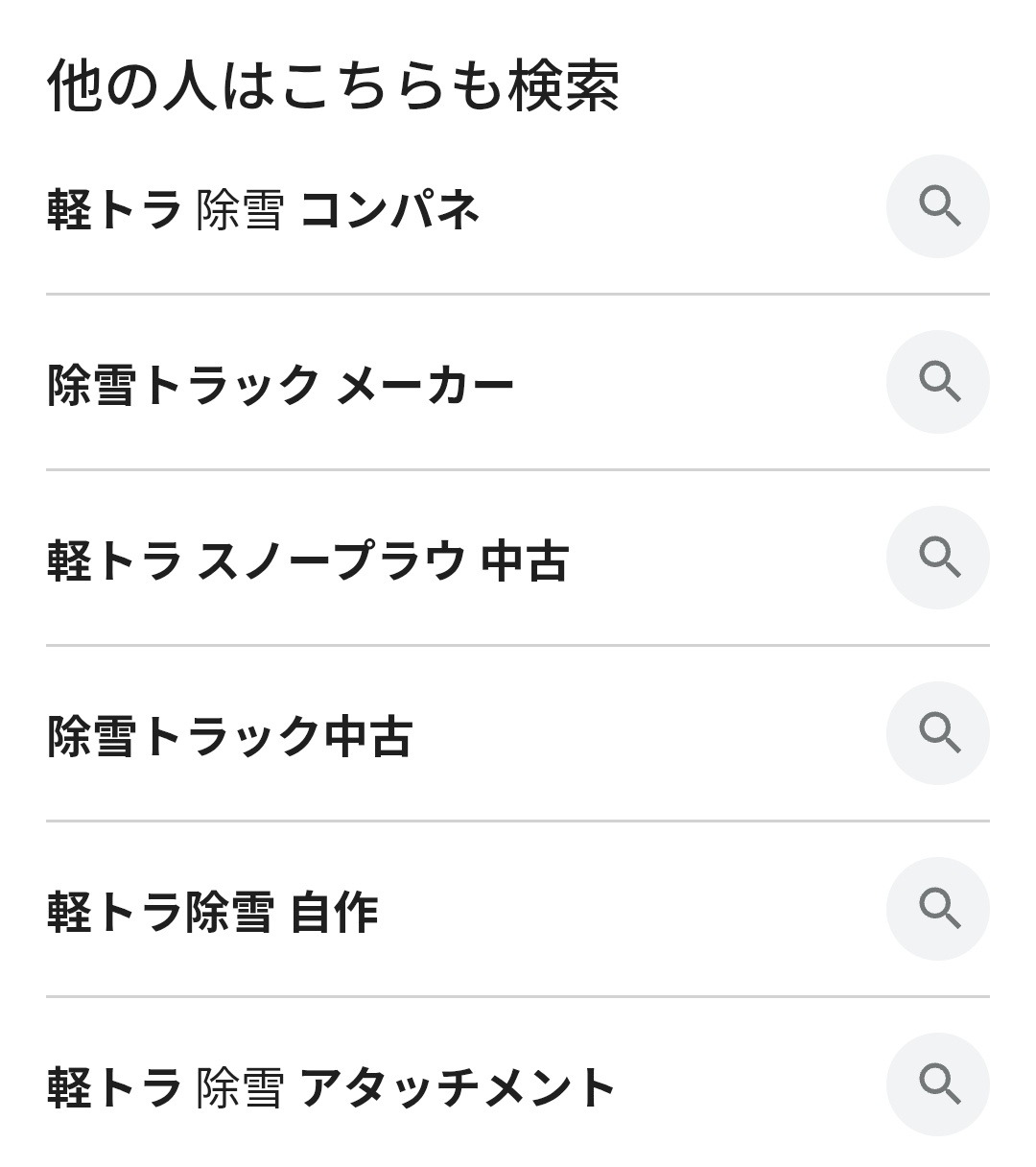Viewport: 1036px width, 1167px height.
Task: Select the 除雪トラック メーカー related search
Action: pos(280,385)
